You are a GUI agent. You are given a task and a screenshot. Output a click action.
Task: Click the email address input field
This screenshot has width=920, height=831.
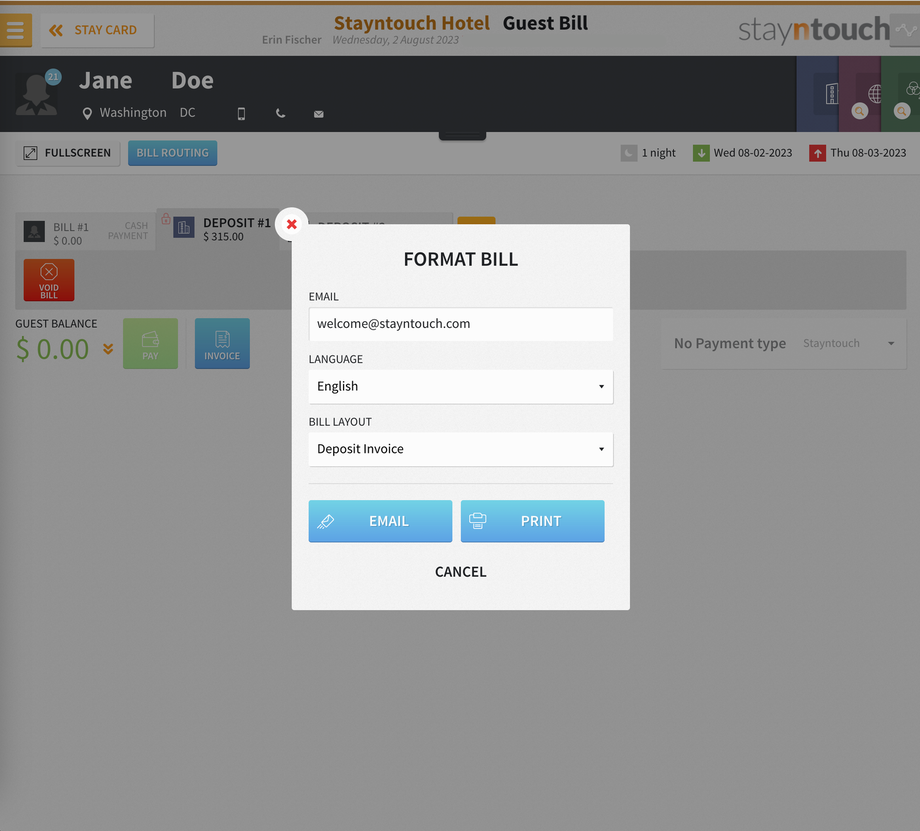pyautogui.click(x=461, y=324)
